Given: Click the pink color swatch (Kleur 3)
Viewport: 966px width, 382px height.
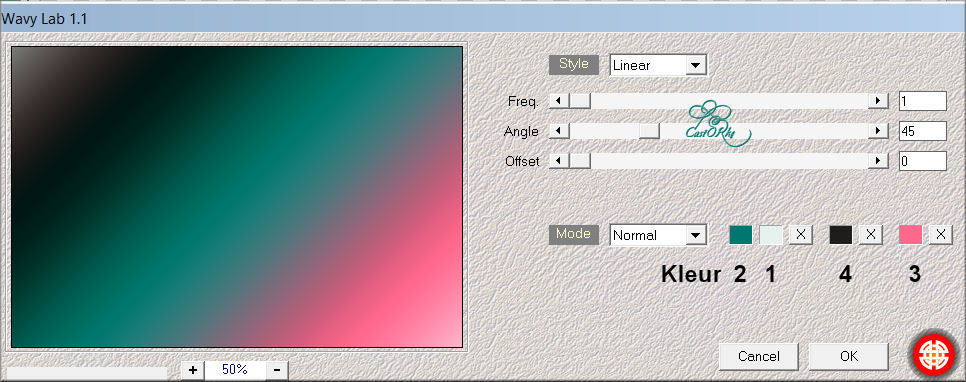Looking at the screenshot, I should (x=911, y=235).
